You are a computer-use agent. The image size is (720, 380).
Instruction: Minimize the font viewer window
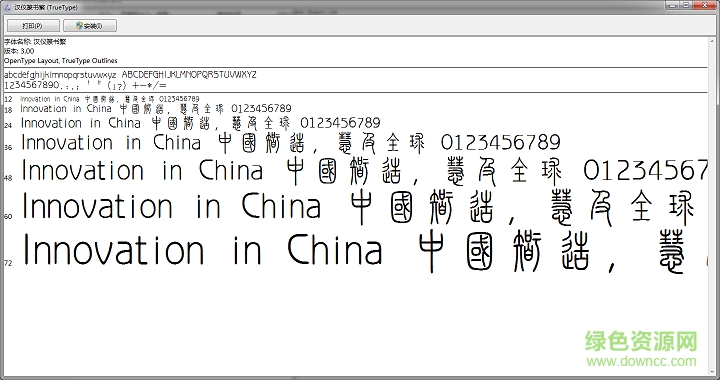point(673,5)
